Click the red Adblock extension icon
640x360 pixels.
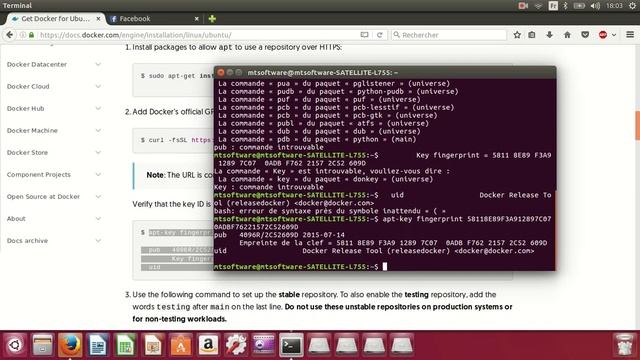603,35
